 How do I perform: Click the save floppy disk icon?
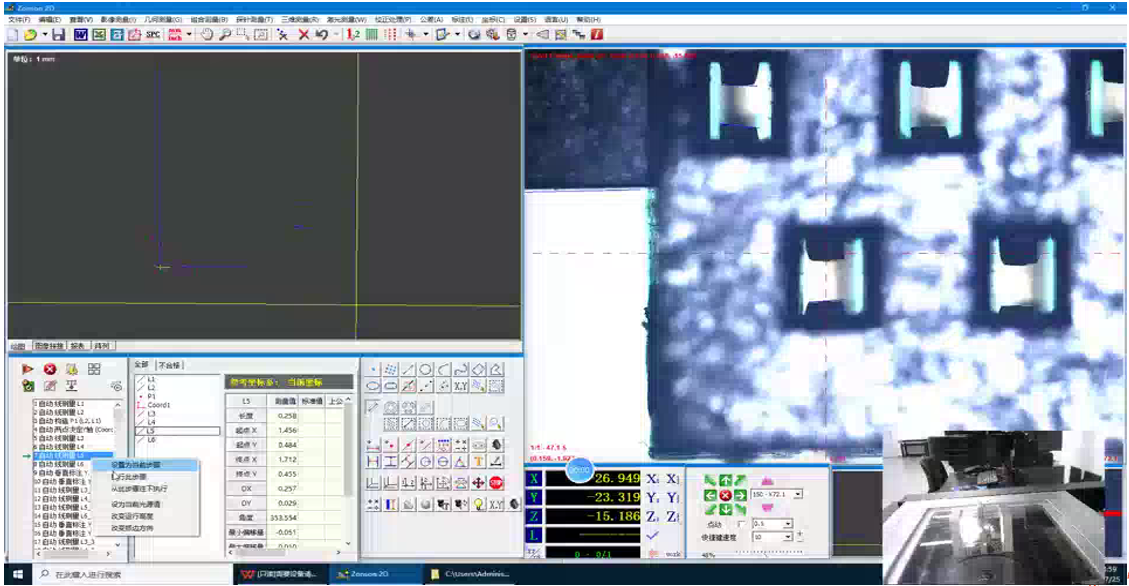click(x=58, y=35)
